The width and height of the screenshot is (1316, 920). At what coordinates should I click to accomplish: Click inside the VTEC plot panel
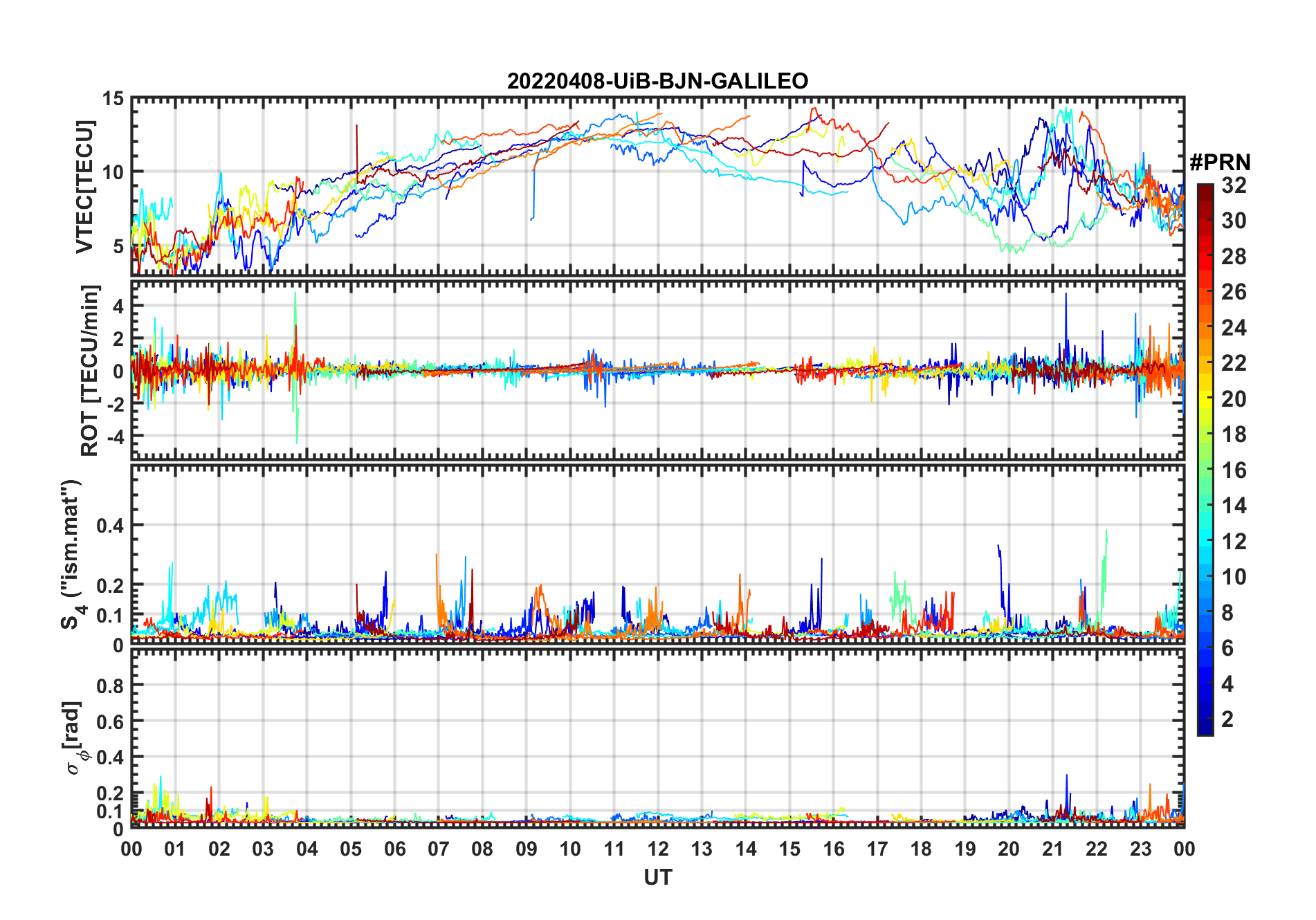[x=657, y=187]
